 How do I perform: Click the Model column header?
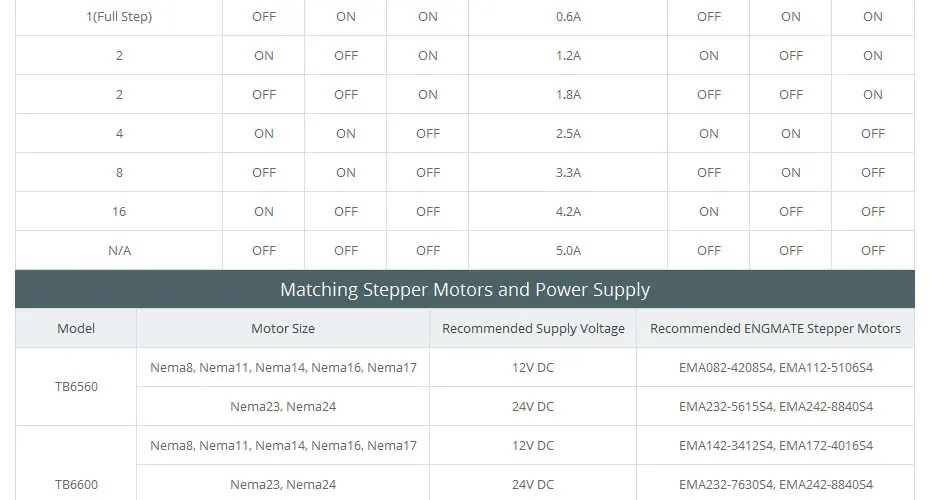[76, 328]
